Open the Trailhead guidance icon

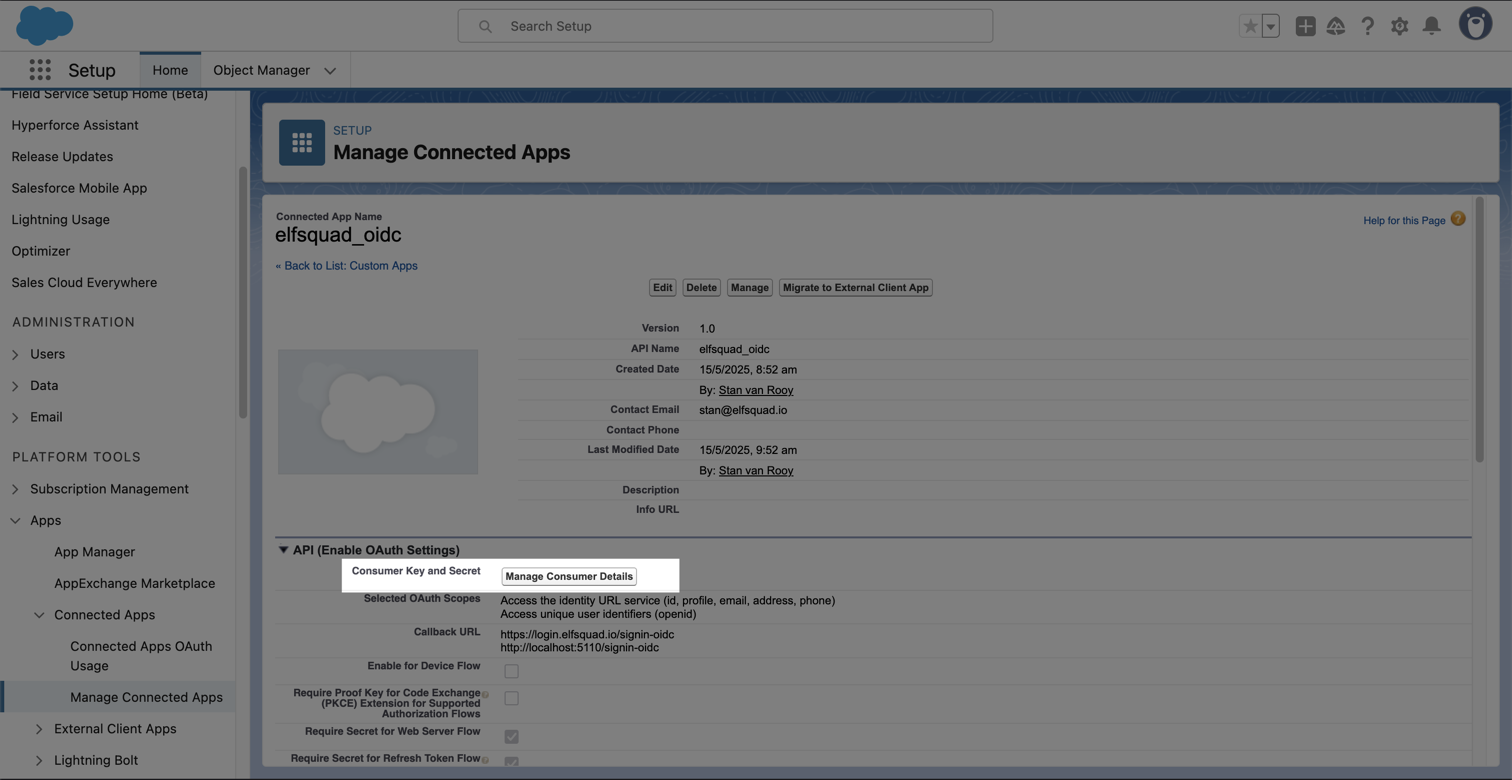(1336, 27)
